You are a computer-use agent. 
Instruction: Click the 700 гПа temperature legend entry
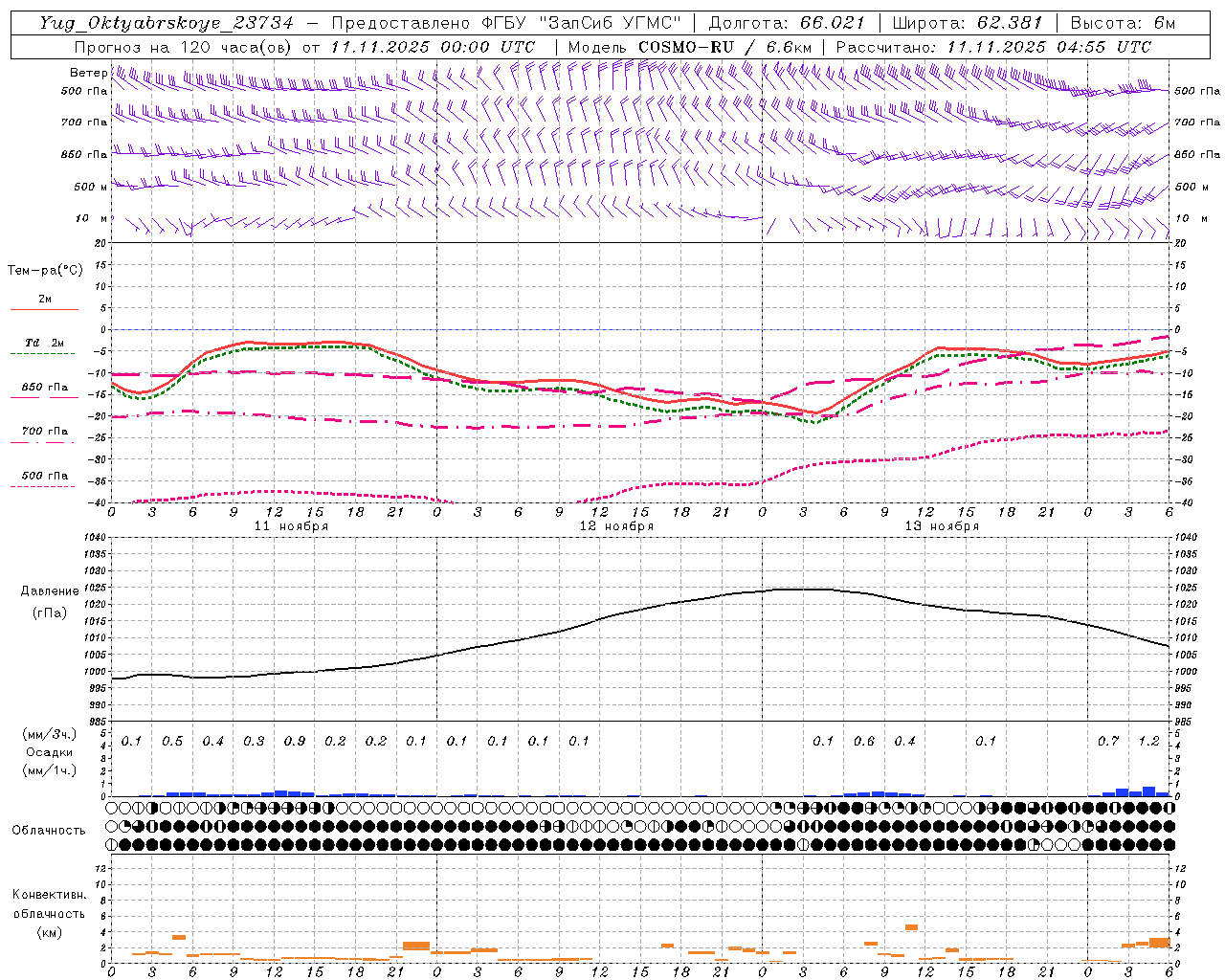coord(44,432)
